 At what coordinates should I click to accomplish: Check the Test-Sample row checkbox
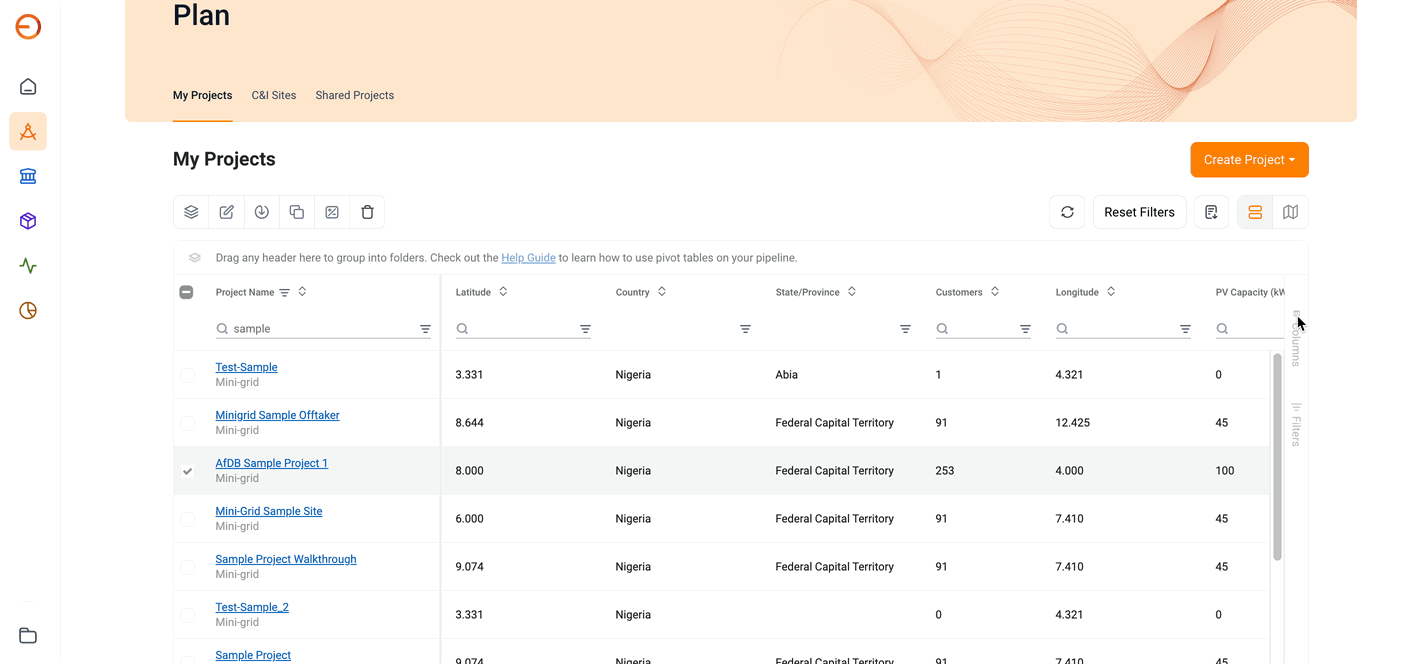[187, 375]
